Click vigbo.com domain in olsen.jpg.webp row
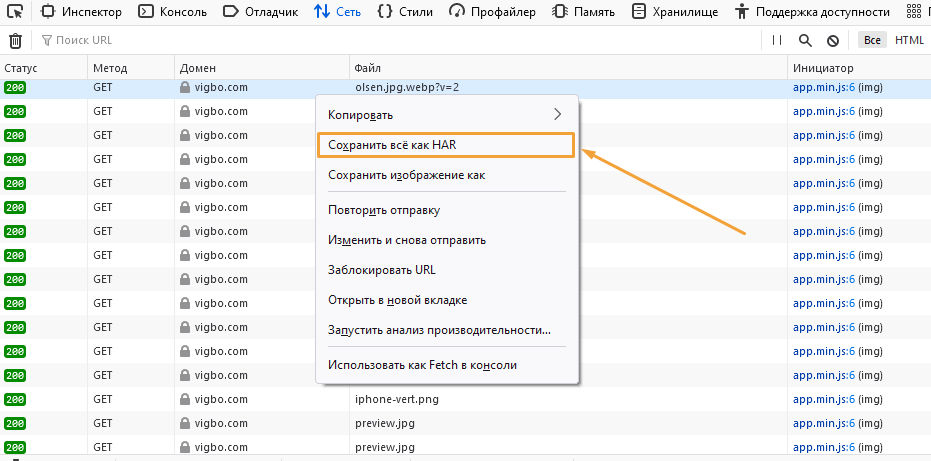The width and height of the screenshot is (931, 461). (x=221, y=87)
